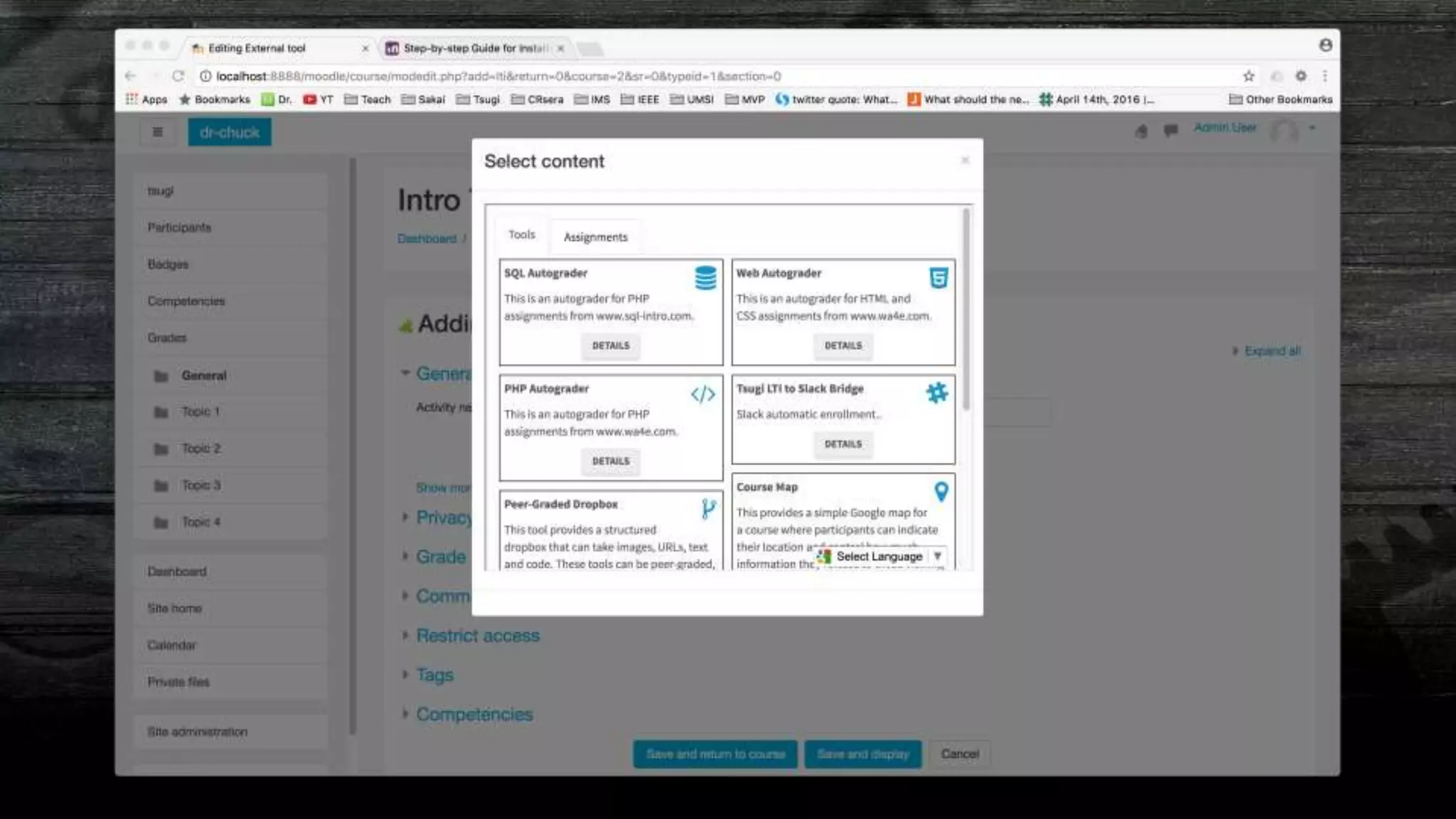The width and height of the screenshot is (1456, 819).
Task: Click the Select content dialog scrollbar
Action: (965, 309)
